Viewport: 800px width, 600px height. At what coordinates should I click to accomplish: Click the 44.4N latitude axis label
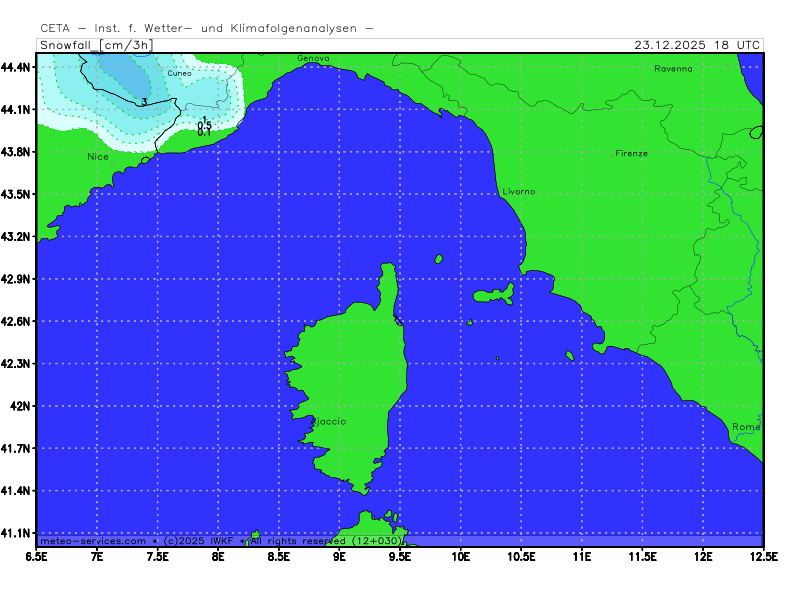pos(17,67)
